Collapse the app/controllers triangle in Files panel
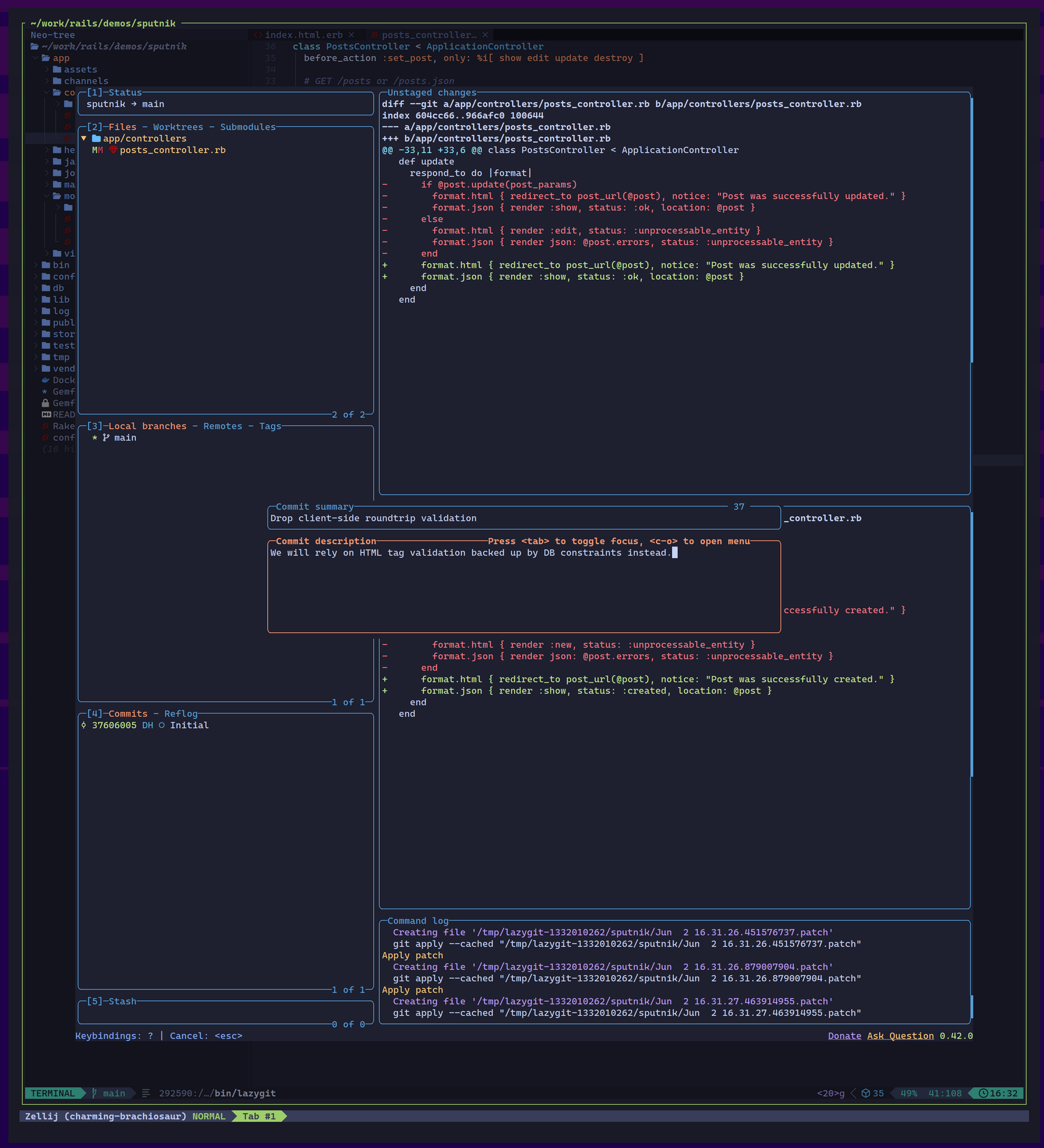 [x=84, y=139]
